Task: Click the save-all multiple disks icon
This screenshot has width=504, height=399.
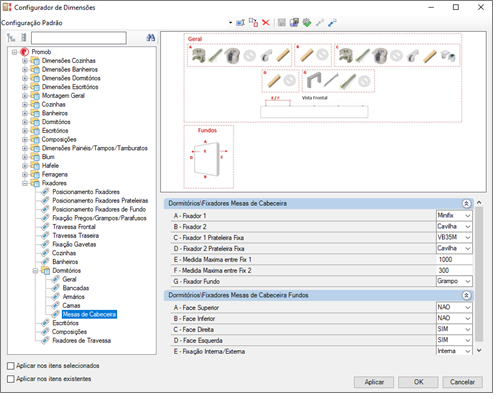Action: [294, 23]
